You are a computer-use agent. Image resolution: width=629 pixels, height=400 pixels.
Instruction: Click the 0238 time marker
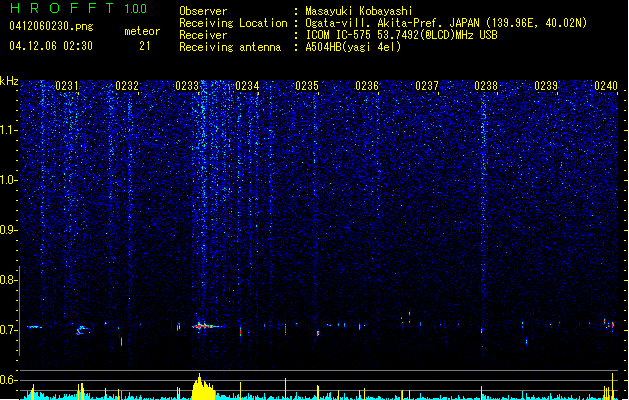[x=486, y=86]
